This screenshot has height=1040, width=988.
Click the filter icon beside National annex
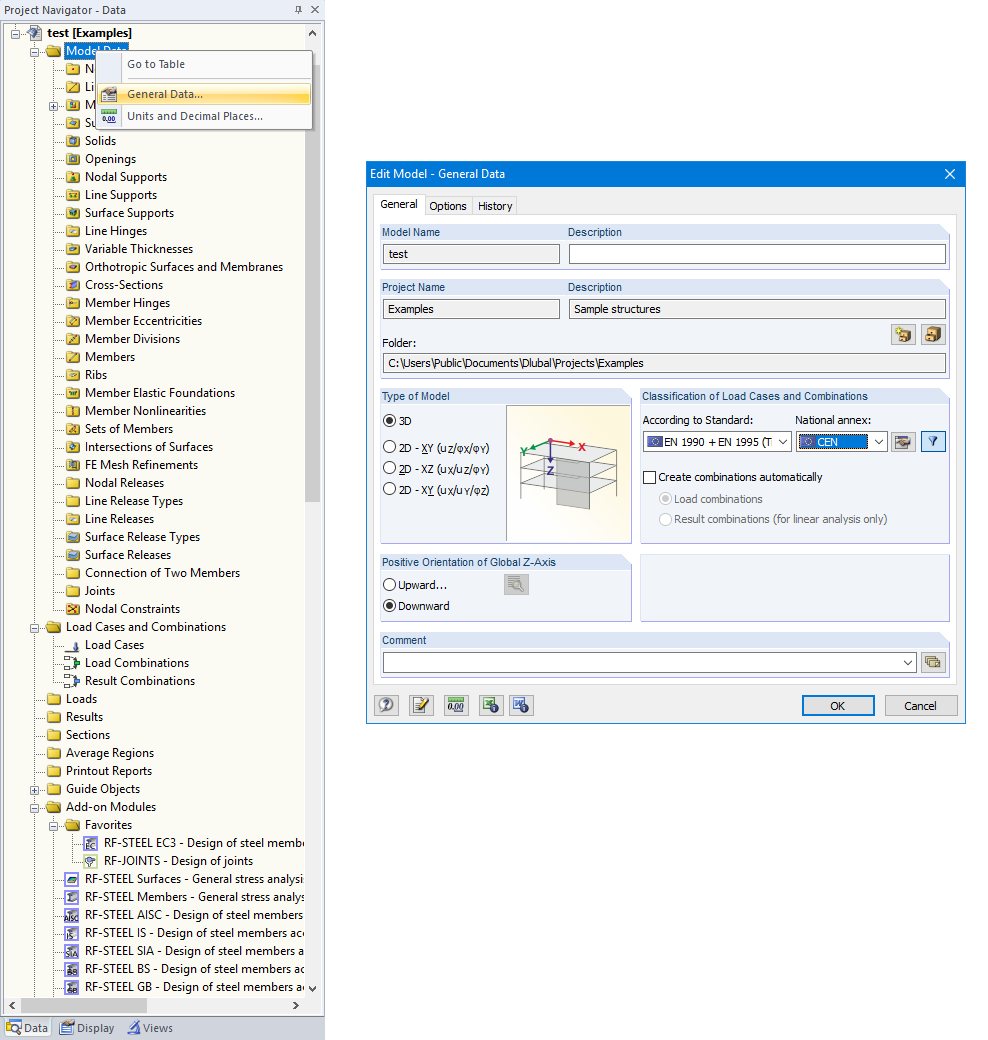click(933, 441)
